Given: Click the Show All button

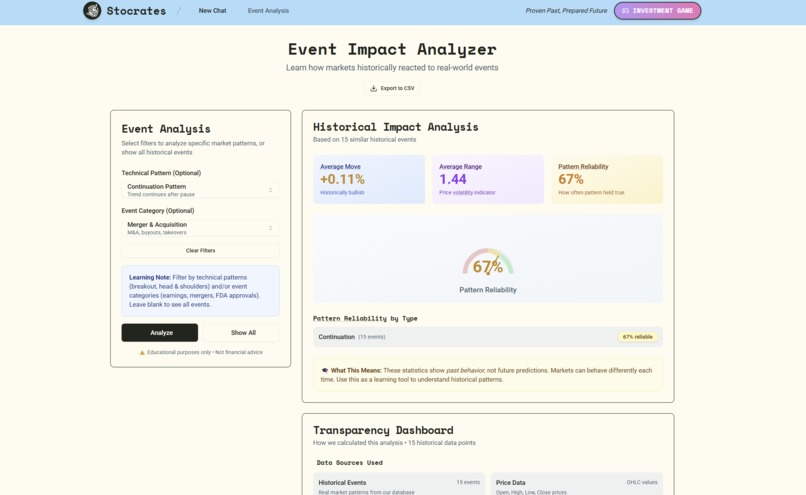Looking at the screenshot, I should pyautogui.click(x=242, y=333).
